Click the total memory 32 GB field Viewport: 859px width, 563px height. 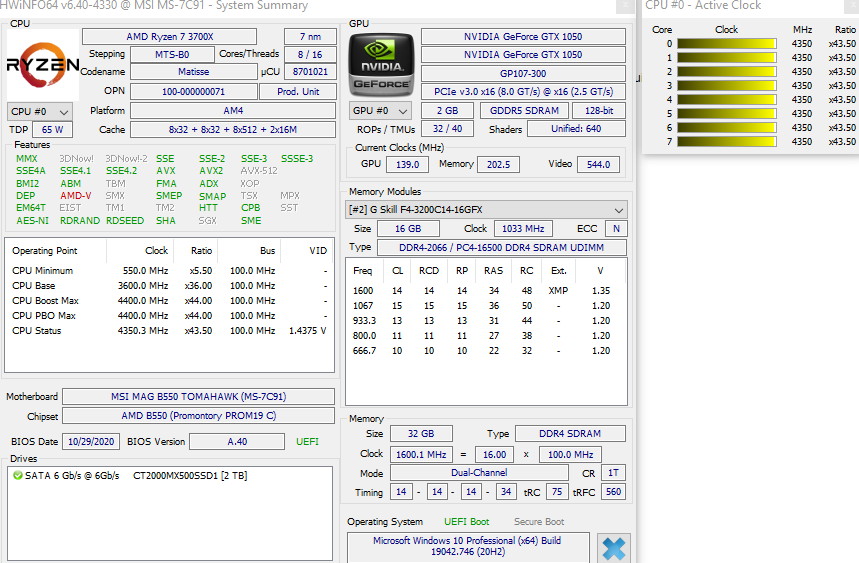point(421,434)
